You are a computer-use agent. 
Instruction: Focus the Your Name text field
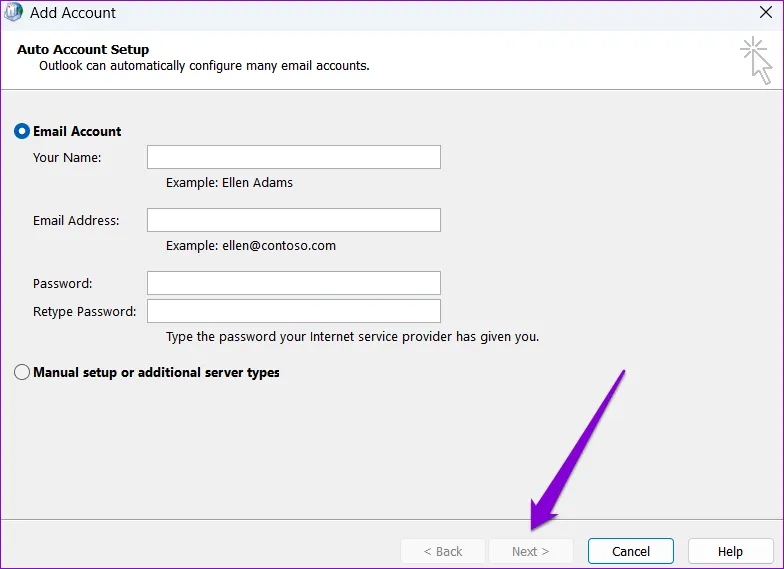293,157
